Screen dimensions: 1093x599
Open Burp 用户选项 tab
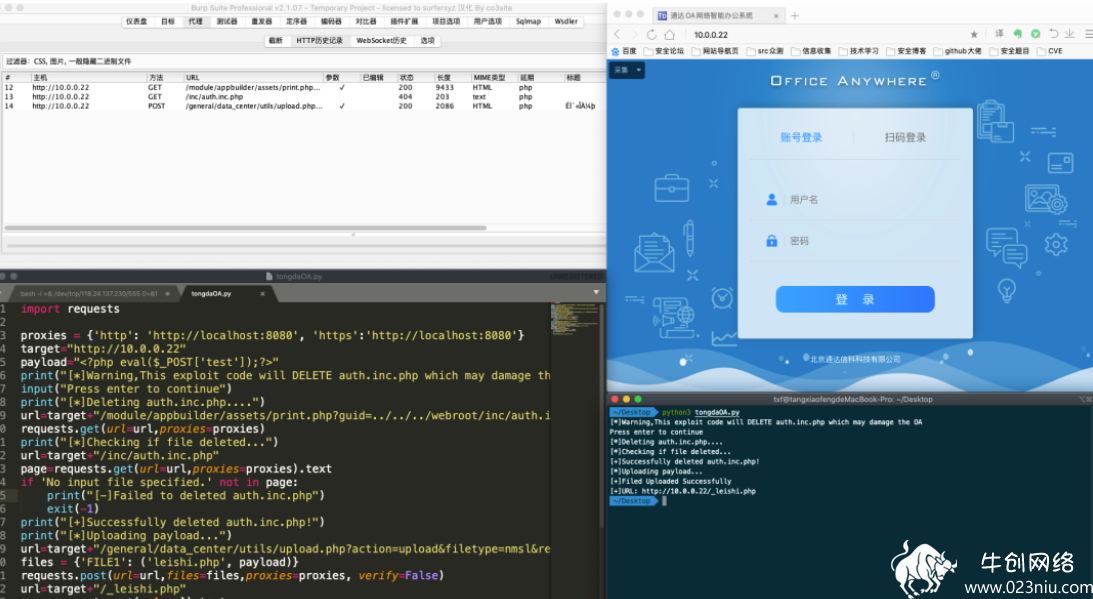[488, 22]
